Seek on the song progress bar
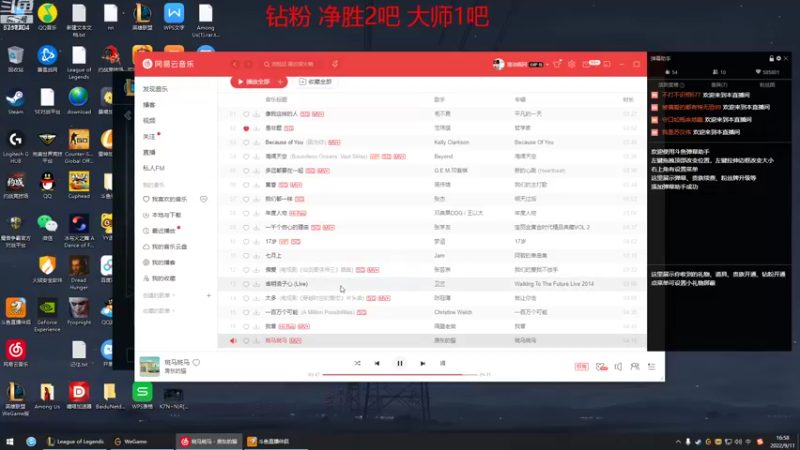Viewport: 800px width, 450px height. point(402,374)
